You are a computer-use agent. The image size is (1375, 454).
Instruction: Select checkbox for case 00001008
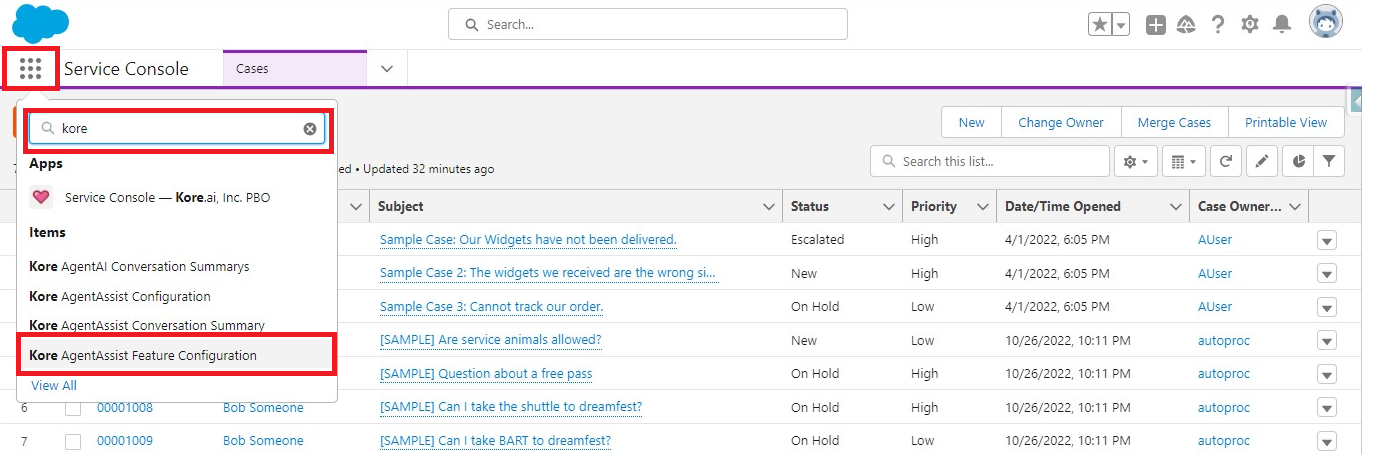pos(73,408)
